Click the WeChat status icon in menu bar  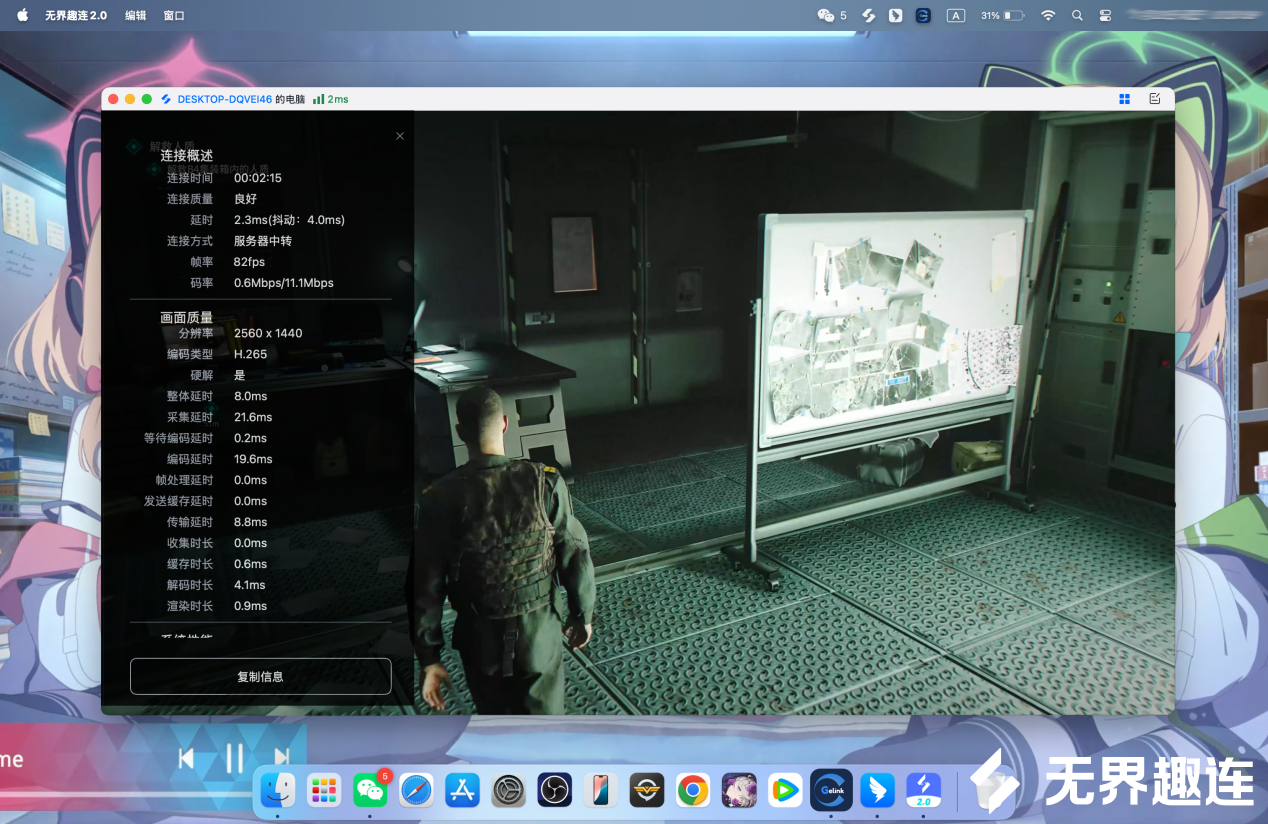pyautogui.click(x=826, y=15)
